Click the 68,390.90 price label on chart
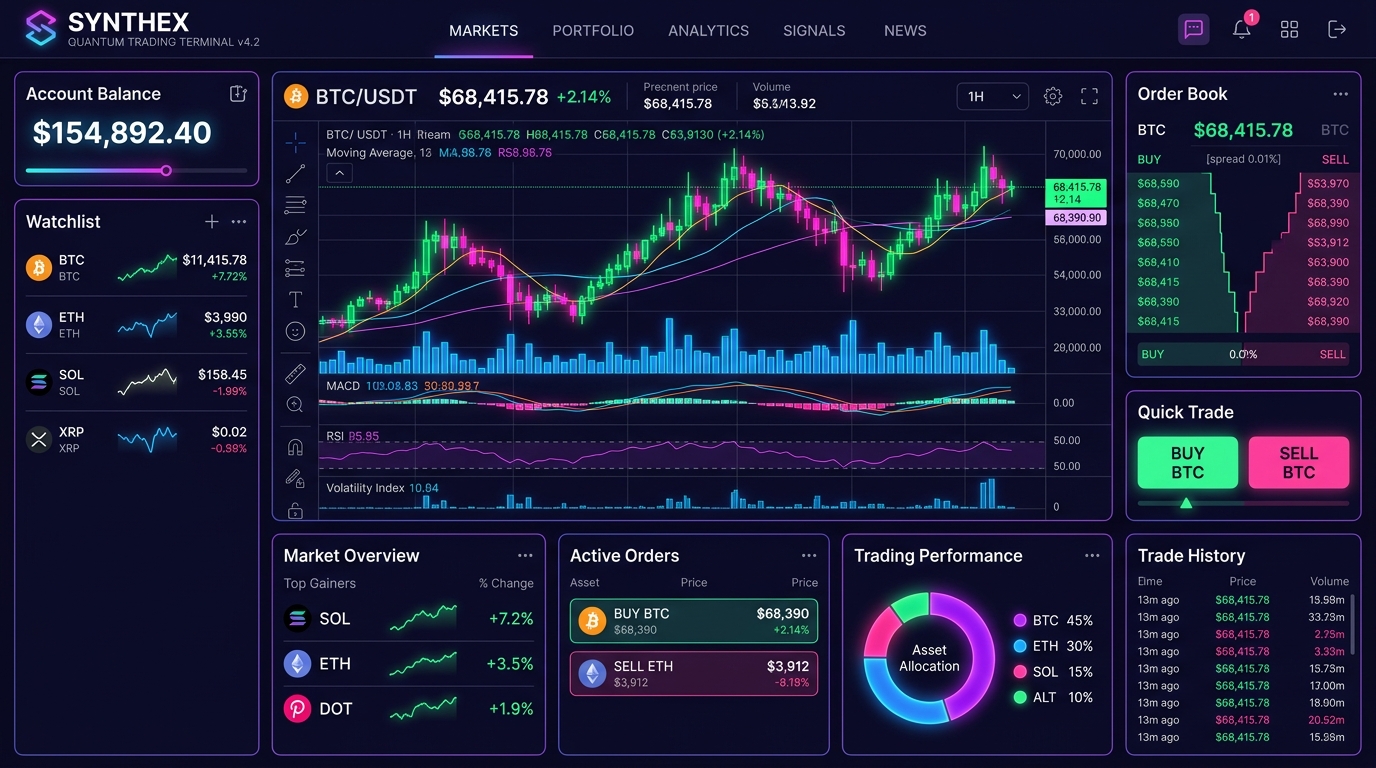Image resolution: width=1376 pixels, height=768 pixels. click(1077, 217)
